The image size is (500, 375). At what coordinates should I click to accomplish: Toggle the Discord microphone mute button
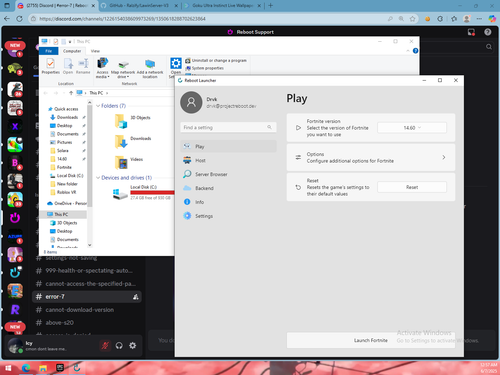coord(105,346)
